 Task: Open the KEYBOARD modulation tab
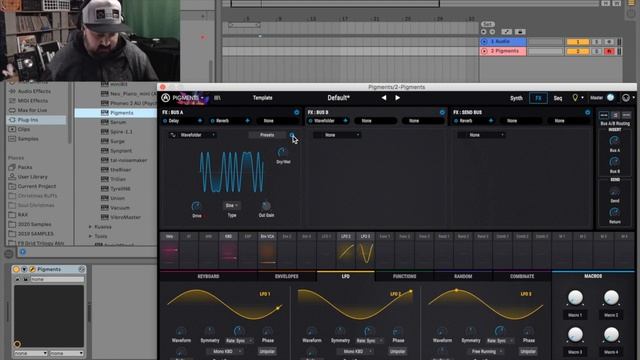click(209, 276)
